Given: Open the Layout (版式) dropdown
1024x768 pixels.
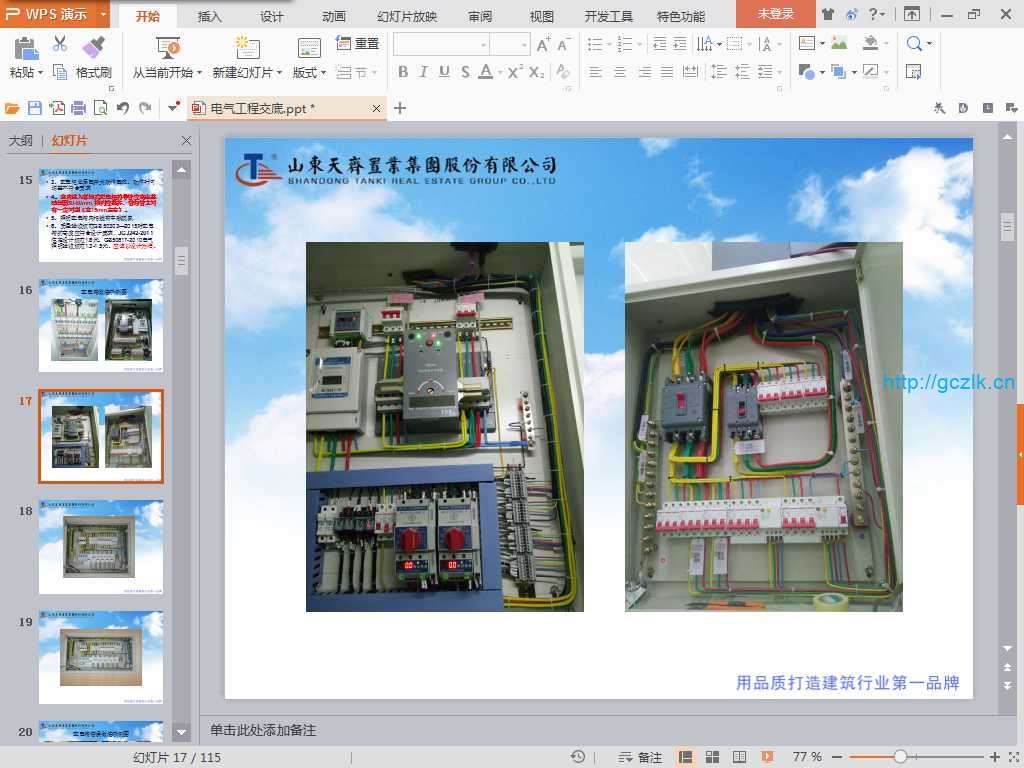Looking at the screenshot, I should [322, 73].
